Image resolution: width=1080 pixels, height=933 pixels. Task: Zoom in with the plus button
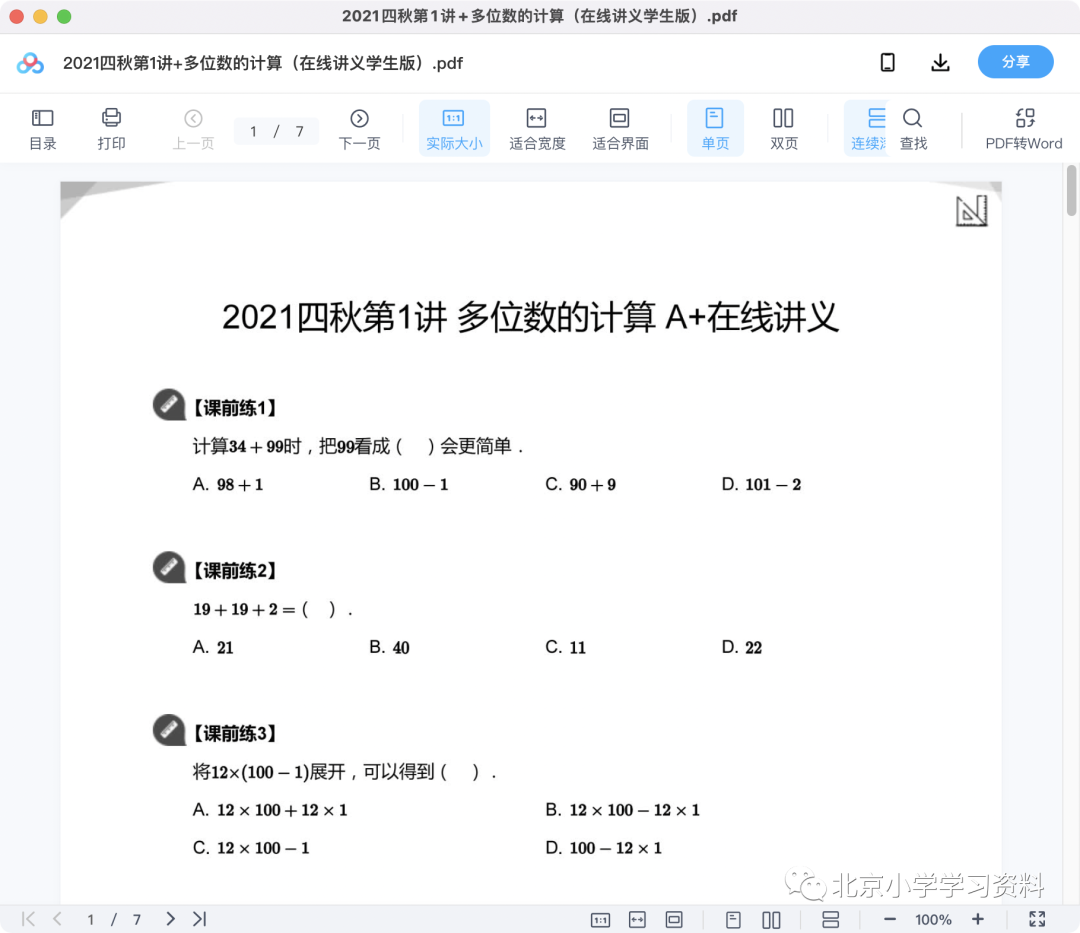point(978,919)
